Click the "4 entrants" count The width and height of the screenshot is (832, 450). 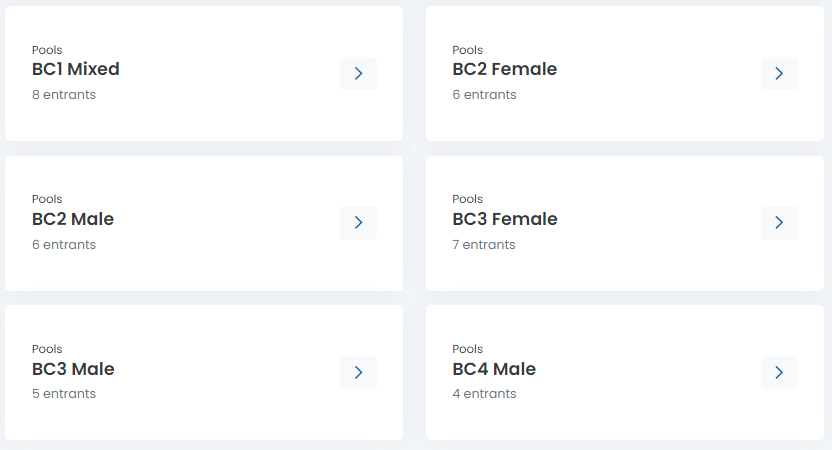coord(484,394)
